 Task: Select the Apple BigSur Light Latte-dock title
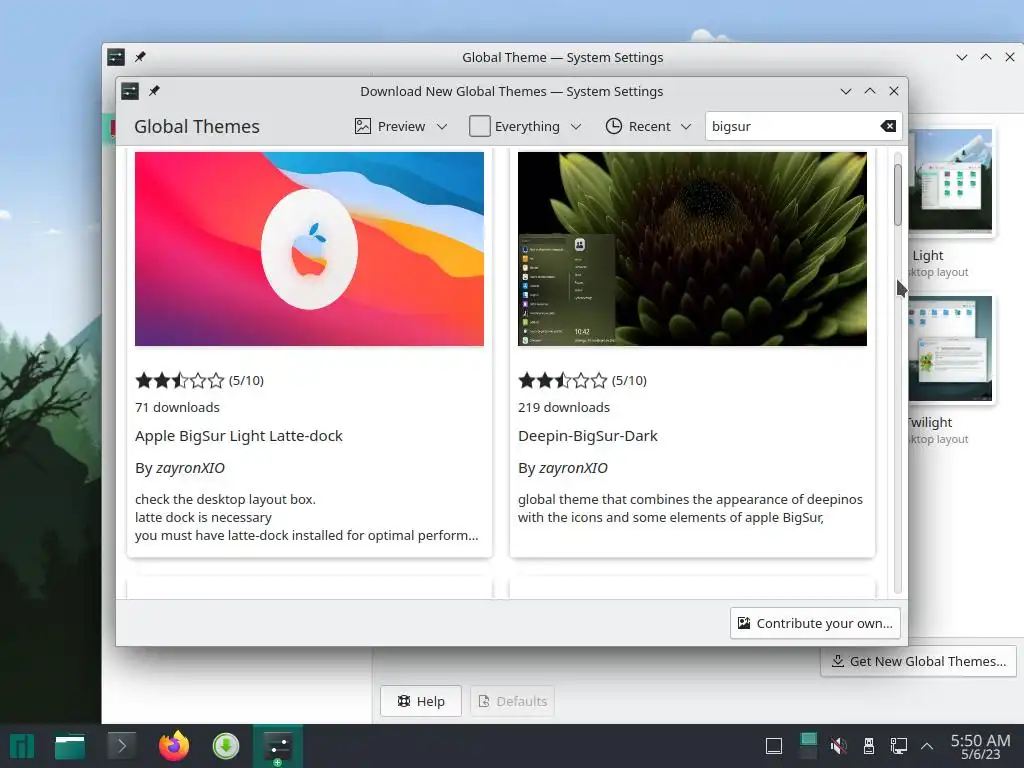[238, 436]
